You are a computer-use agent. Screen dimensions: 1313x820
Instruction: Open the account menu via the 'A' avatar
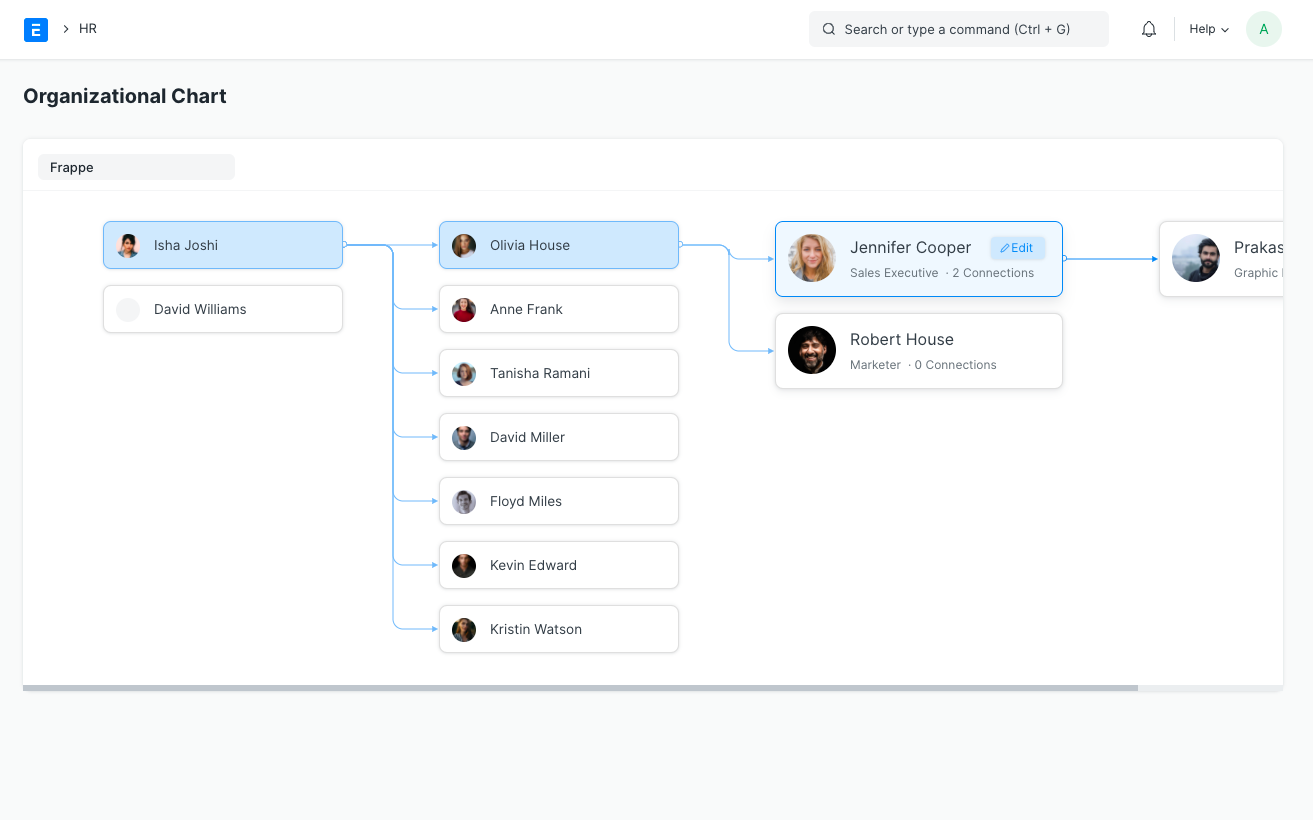(1263, 29)
